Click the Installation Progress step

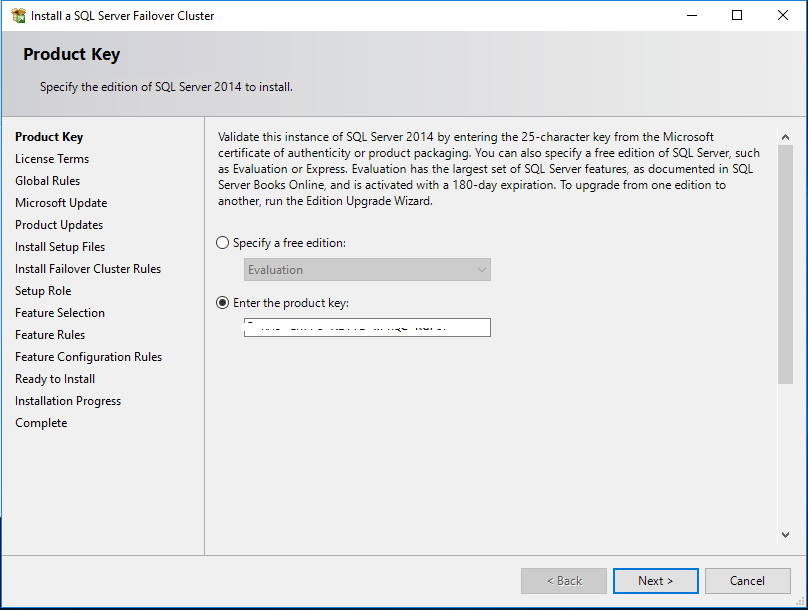coord(68,401)
